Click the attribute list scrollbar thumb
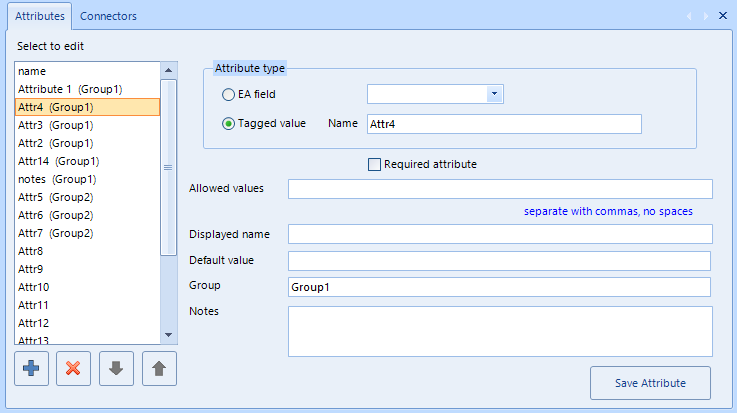Screen dimensions: 737x413 pyautogui.click(x=168, y=167)
